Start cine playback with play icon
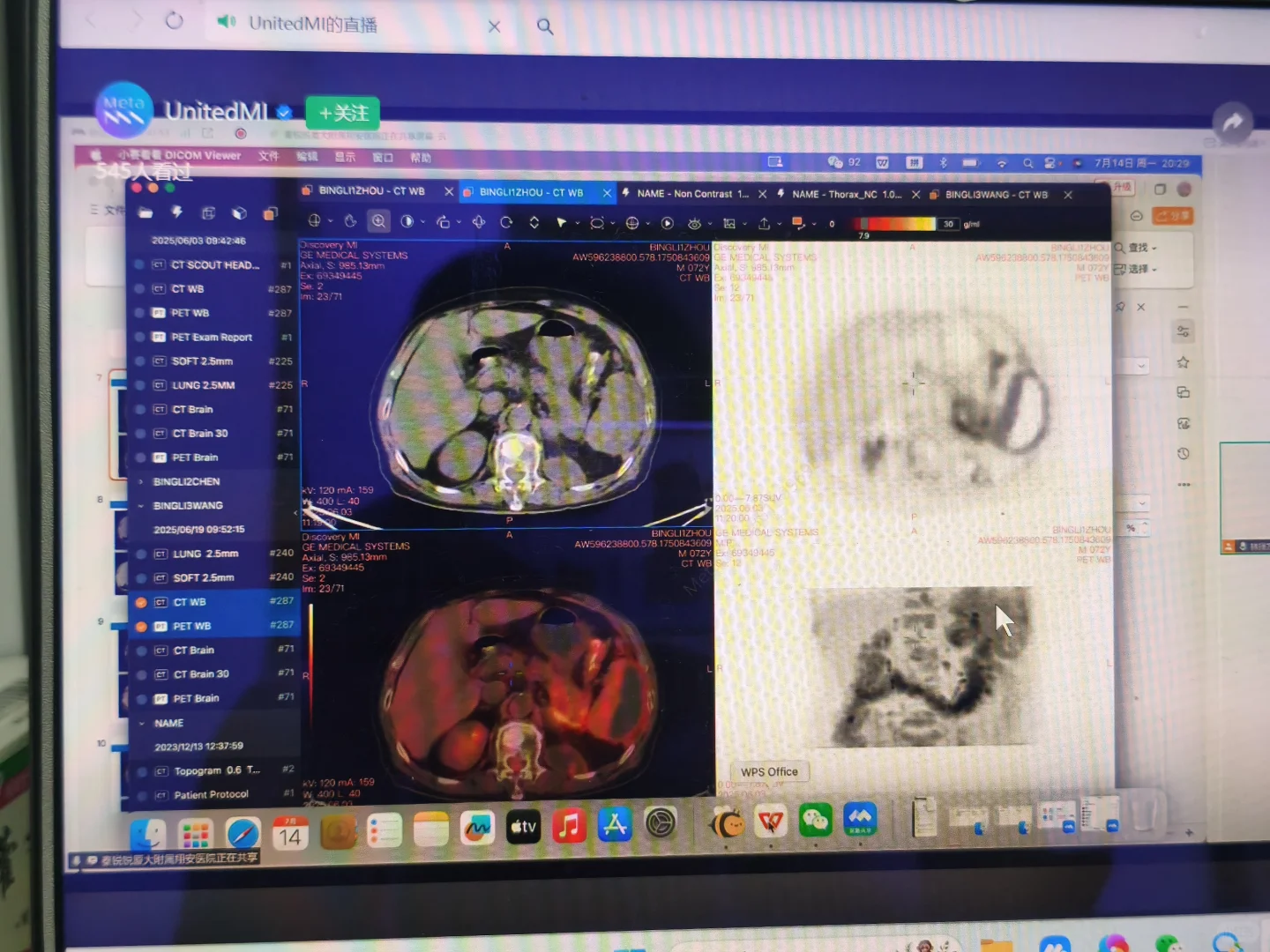This screenshot has height=952, width=1270. click(668, 223)
